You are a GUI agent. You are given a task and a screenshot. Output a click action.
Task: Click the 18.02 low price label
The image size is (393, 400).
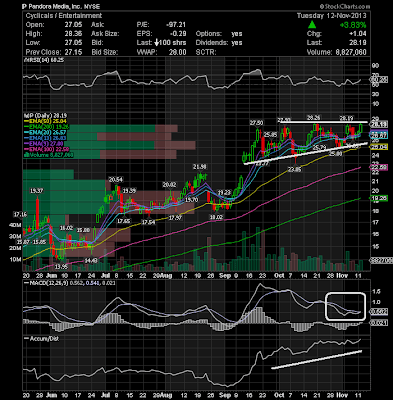(216, 217)
